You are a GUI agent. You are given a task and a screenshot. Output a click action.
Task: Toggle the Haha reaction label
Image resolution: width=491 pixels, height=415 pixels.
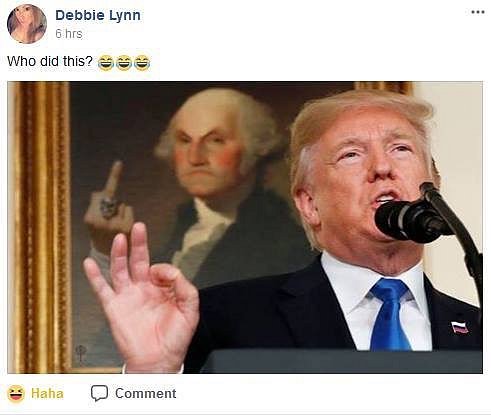coord(47,394)
